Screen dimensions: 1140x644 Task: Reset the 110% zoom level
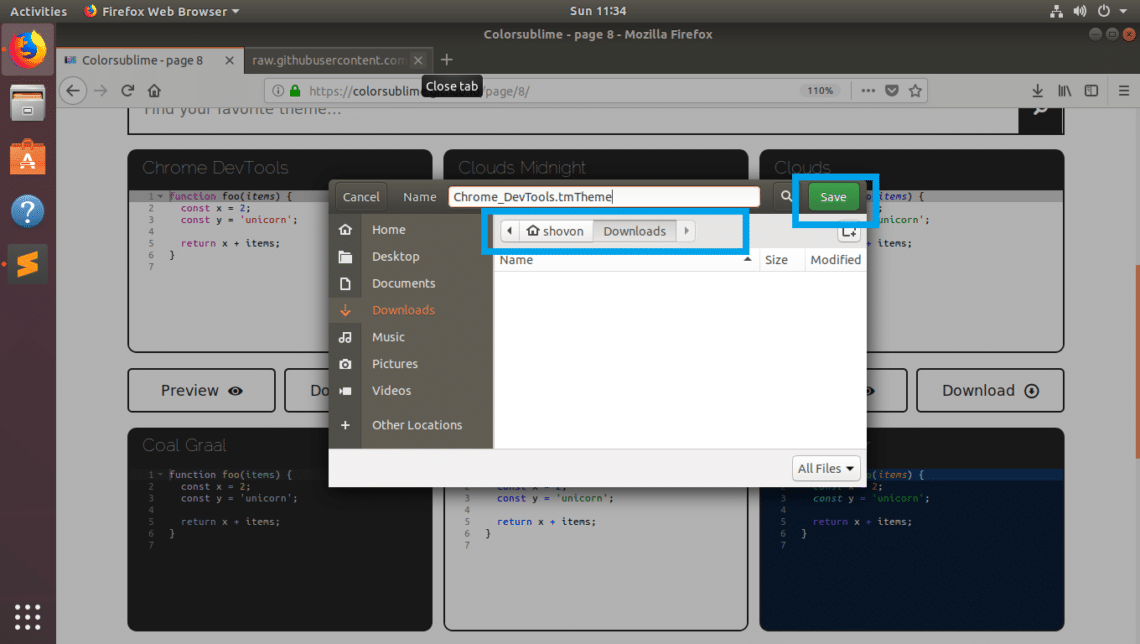point(820,91)
